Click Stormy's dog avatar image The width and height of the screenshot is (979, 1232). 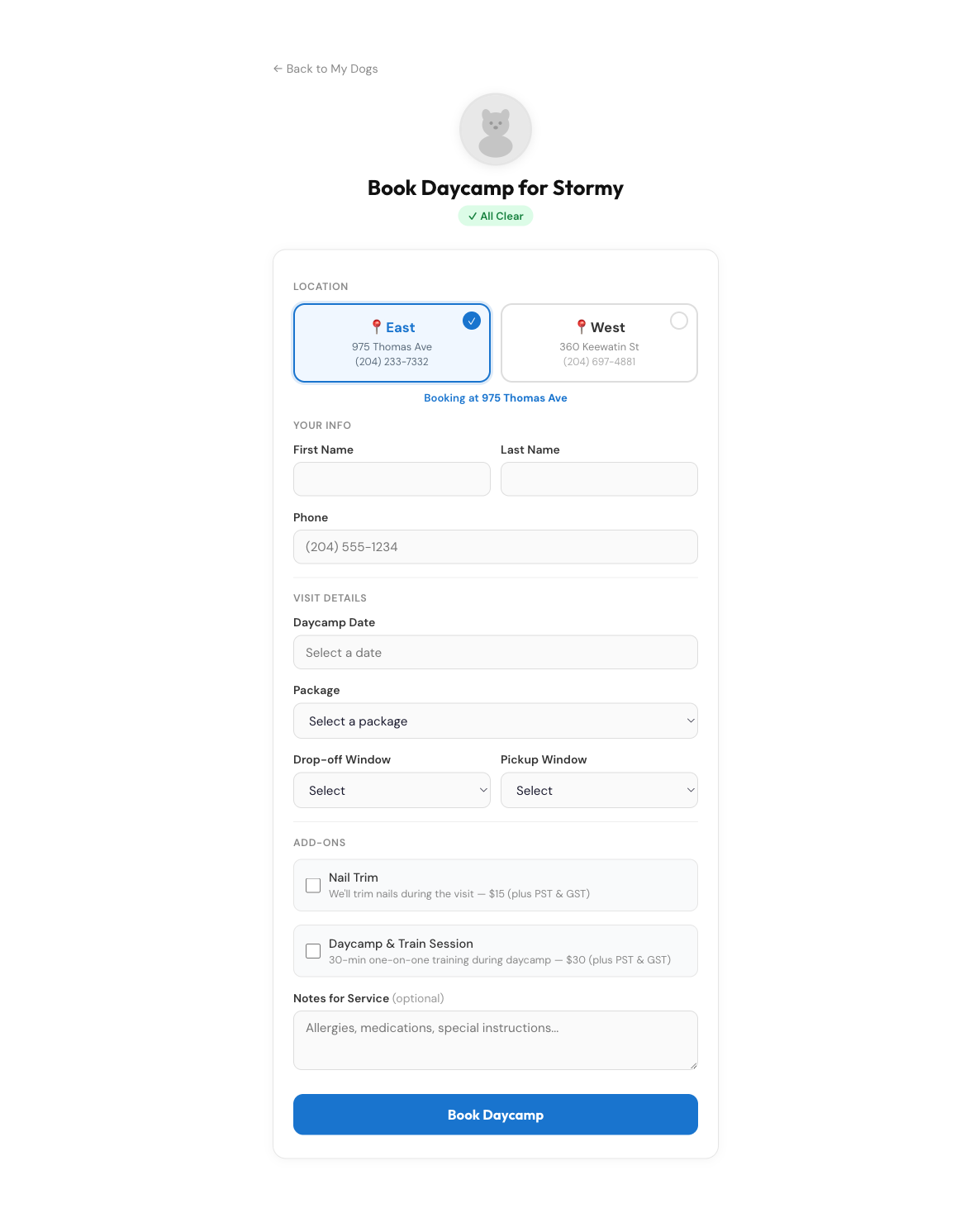coord(496,129)
